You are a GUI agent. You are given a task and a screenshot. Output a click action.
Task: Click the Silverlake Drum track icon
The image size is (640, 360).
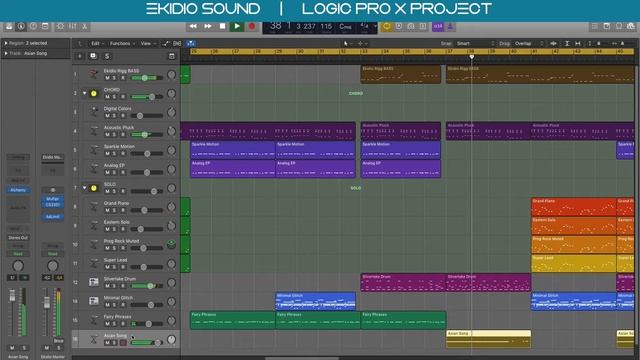(94, 282)
